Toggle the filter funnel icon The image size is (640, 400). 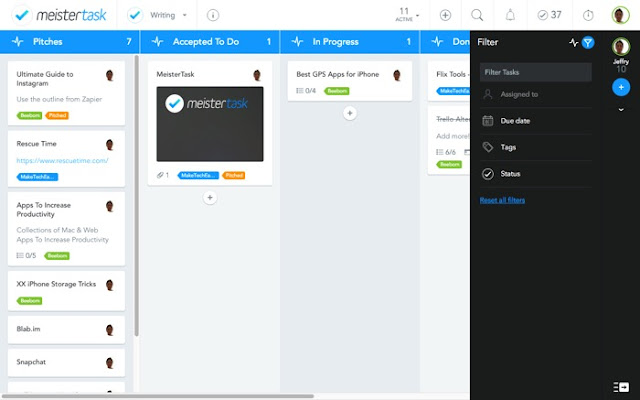click(x=588, y=42)
